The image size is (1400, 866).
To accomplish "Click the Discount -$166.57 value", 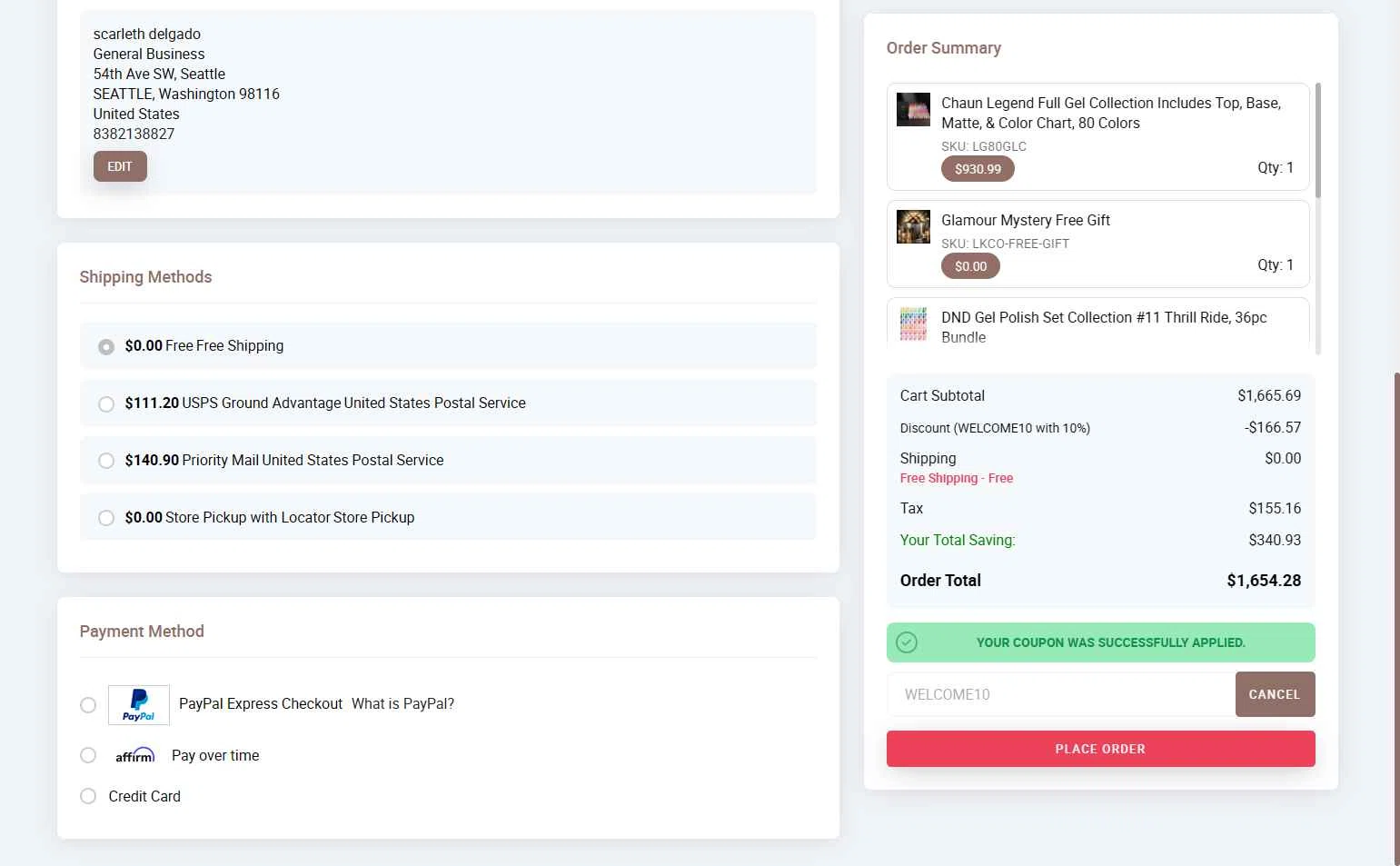I will [x=1273, y=427].
